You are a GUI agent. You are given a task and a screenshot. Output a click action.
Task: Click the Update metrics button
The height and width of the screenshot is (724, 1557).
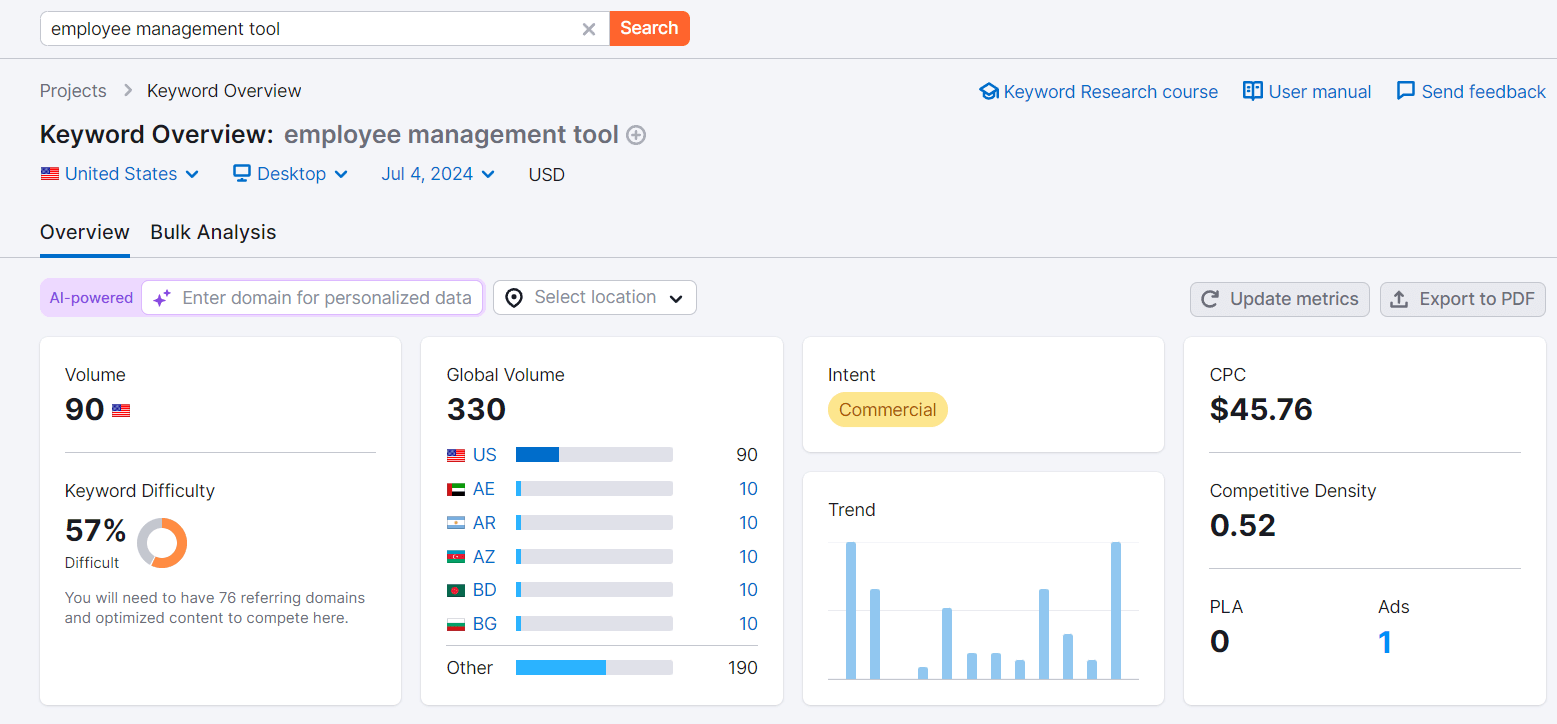[1280, 299]
